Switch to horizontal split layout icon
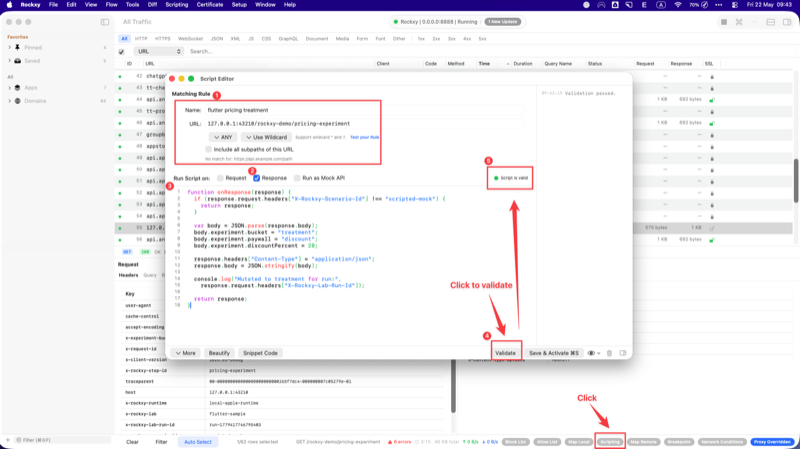This screenshot has height=449, width=800. click(770, 22)
